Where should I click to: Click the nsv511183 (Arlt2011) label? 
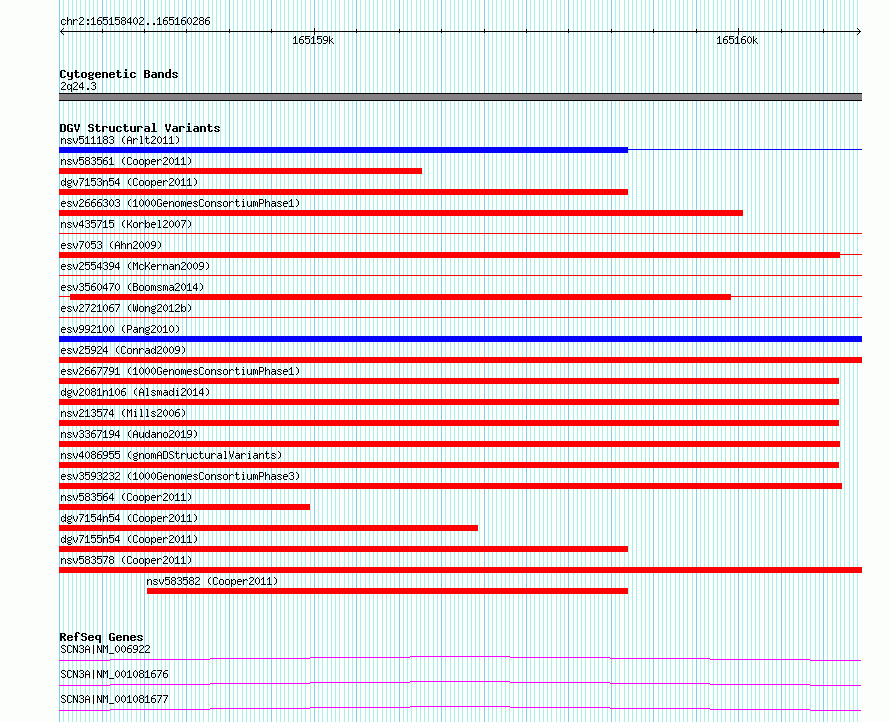[120, 140]
